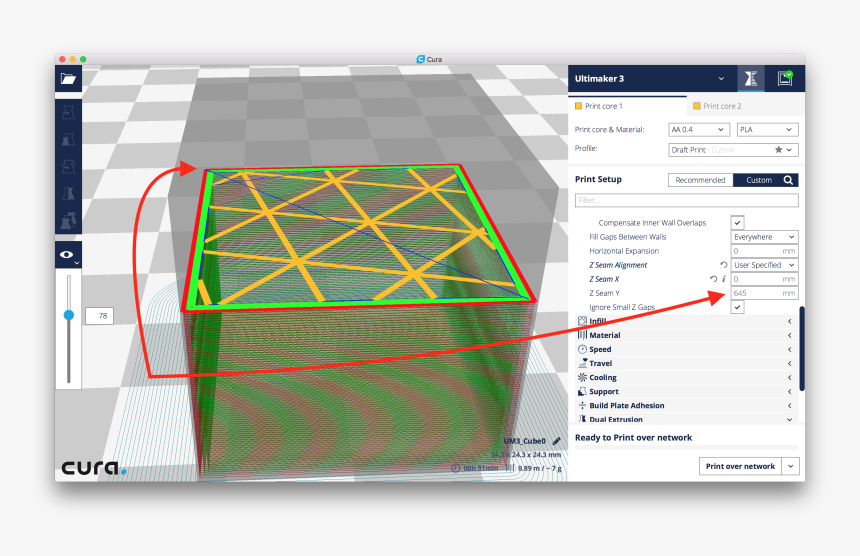Click the Z Seam X value field
This screenshot has height=556, width=860.
click(765, 279)
